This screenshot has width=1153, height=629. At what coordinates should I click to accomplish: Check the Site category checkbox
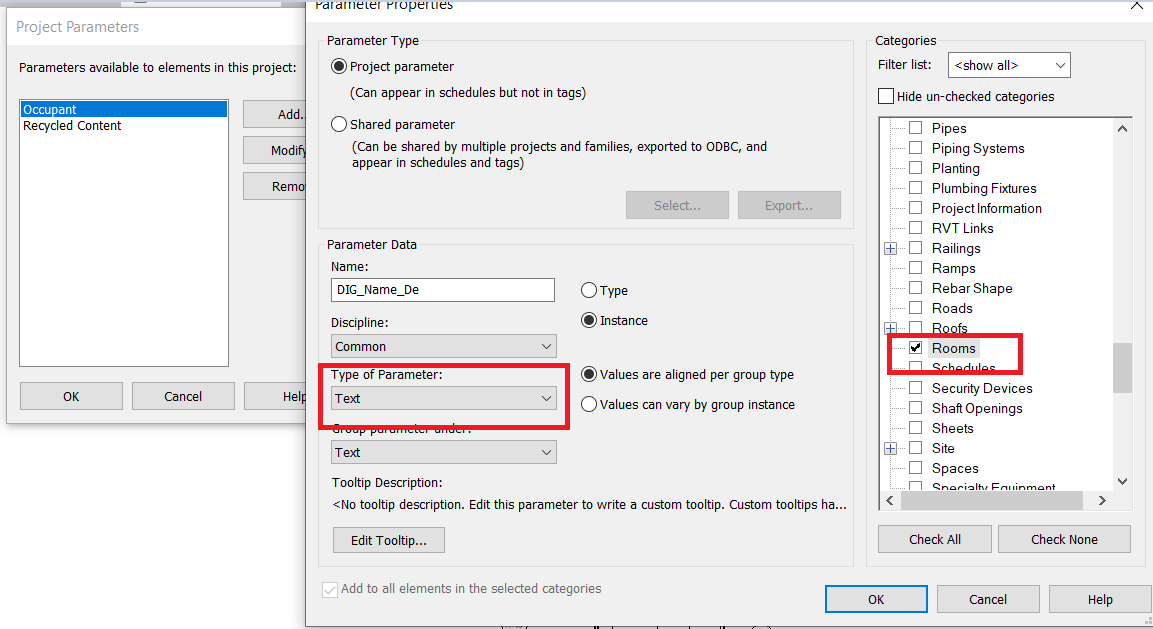click(915, 447)
